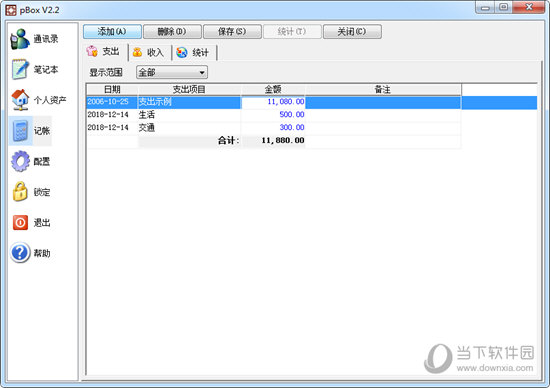
Task: Click the 锁定 padlock icon
Action: pyautogui.click(x=20, y=192)
